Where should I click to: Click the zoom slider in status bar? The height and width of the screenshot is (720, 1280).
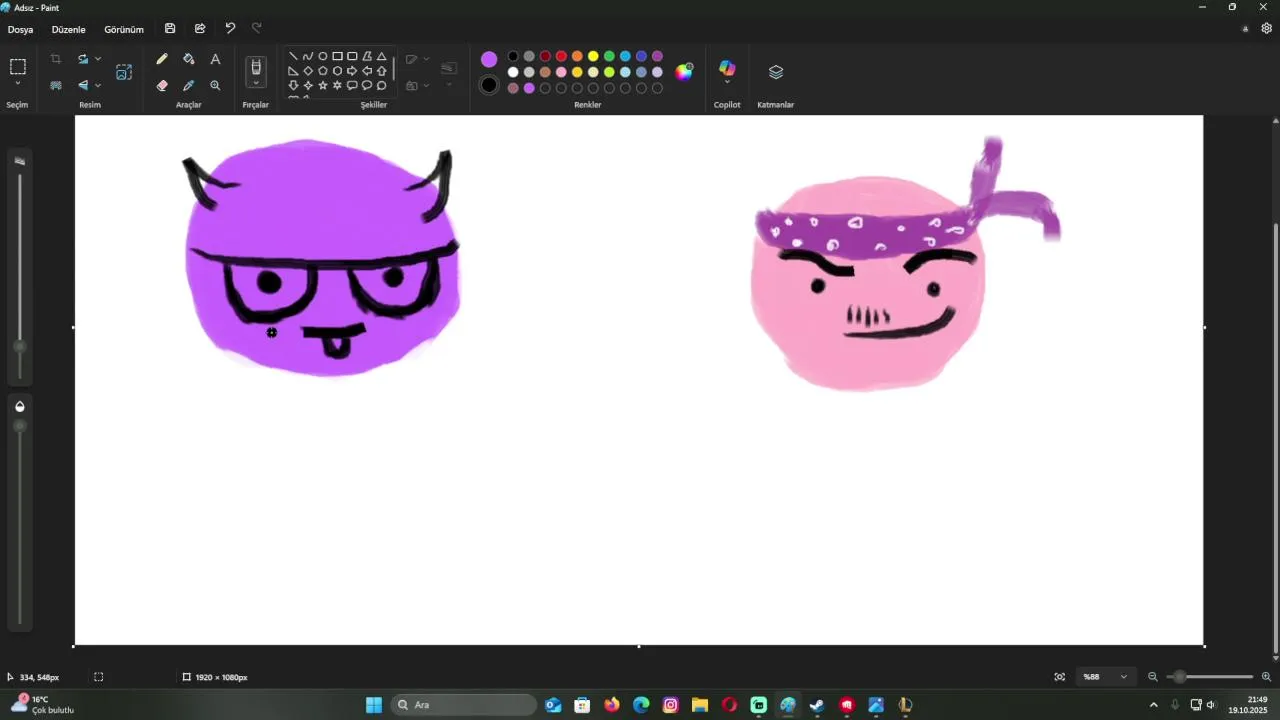point(1180,677)
